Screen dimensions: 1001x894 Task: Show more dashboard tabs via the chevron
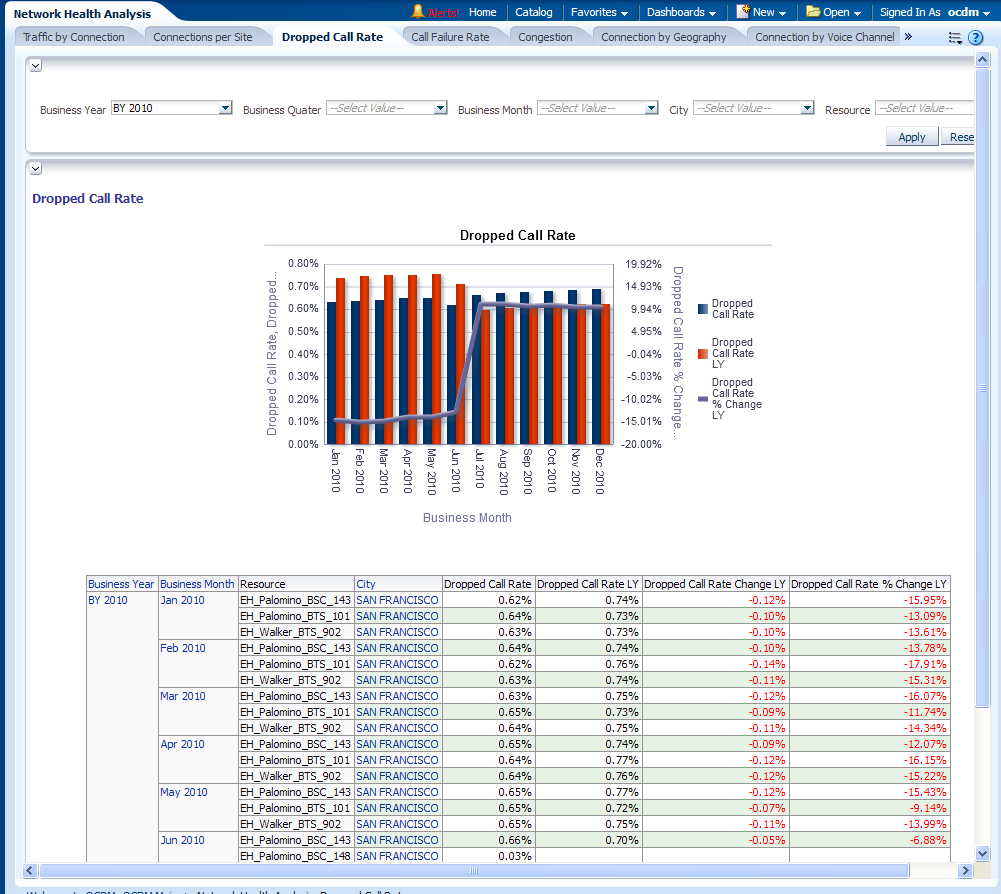click(x=908, y=37)
